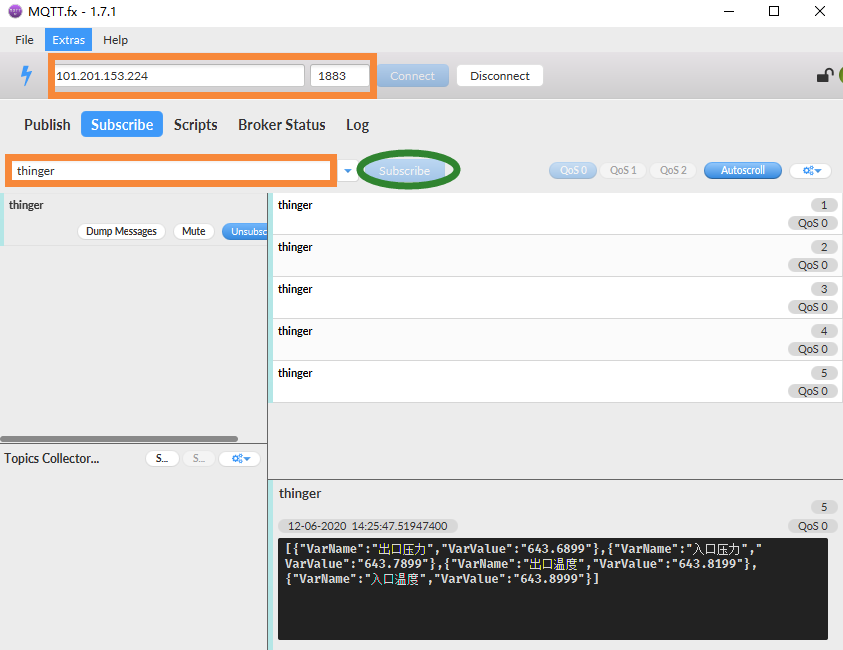Click the Connect button
The image size is (843, 650).
[412, 76]
